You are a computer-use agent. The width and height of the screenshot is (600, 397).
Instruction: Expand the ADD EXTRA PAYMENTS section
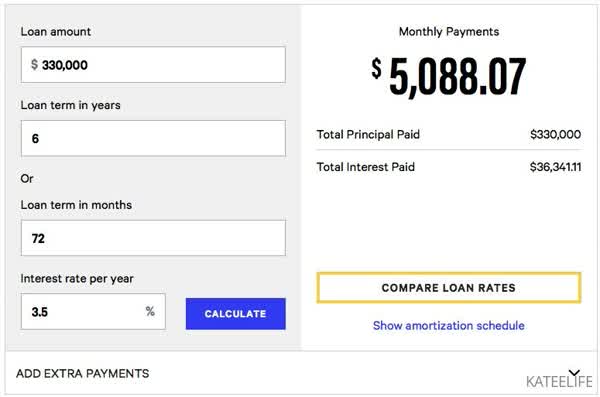point(83,373)
